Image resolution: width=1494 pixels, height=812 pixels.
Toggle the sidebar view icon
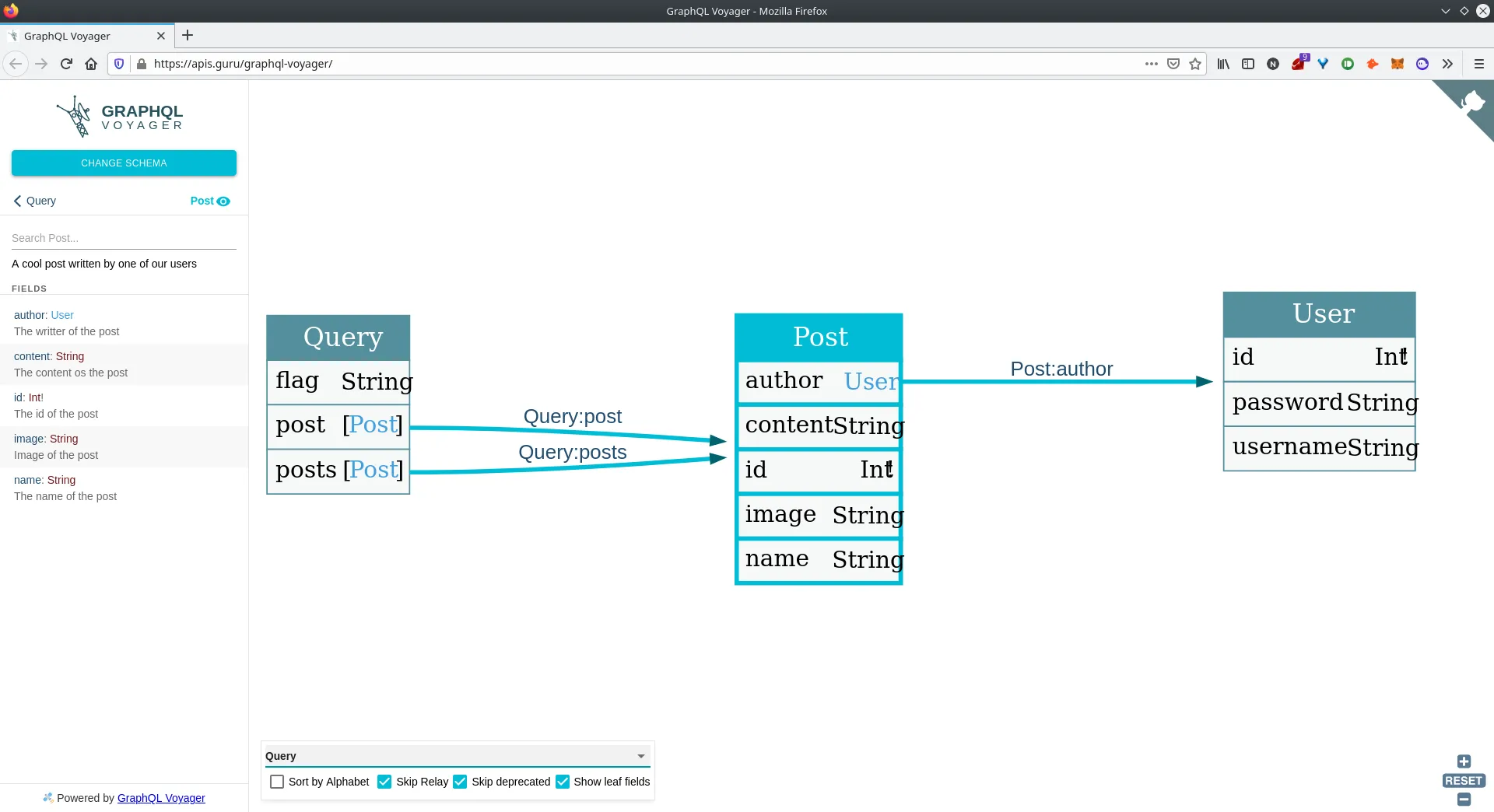point(1248,64)
